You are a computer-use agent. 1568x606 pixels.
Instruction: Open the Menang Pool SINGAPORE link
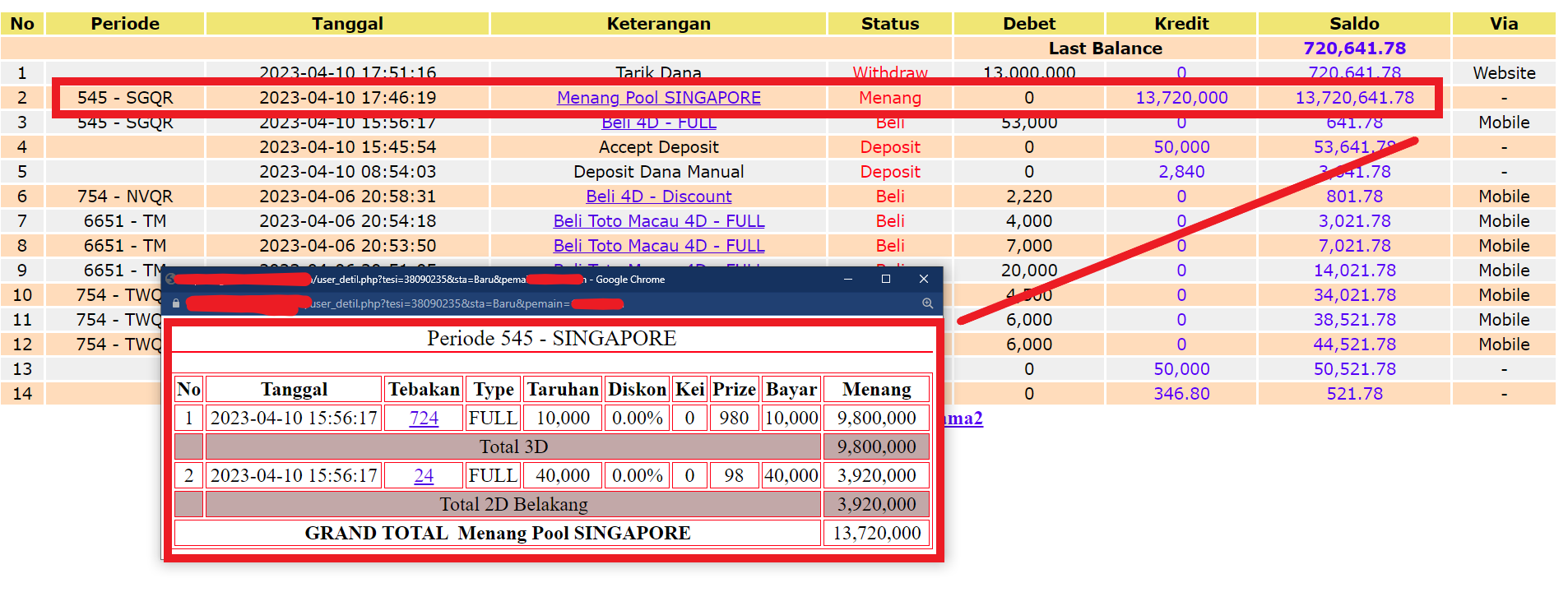click(659, 98)
